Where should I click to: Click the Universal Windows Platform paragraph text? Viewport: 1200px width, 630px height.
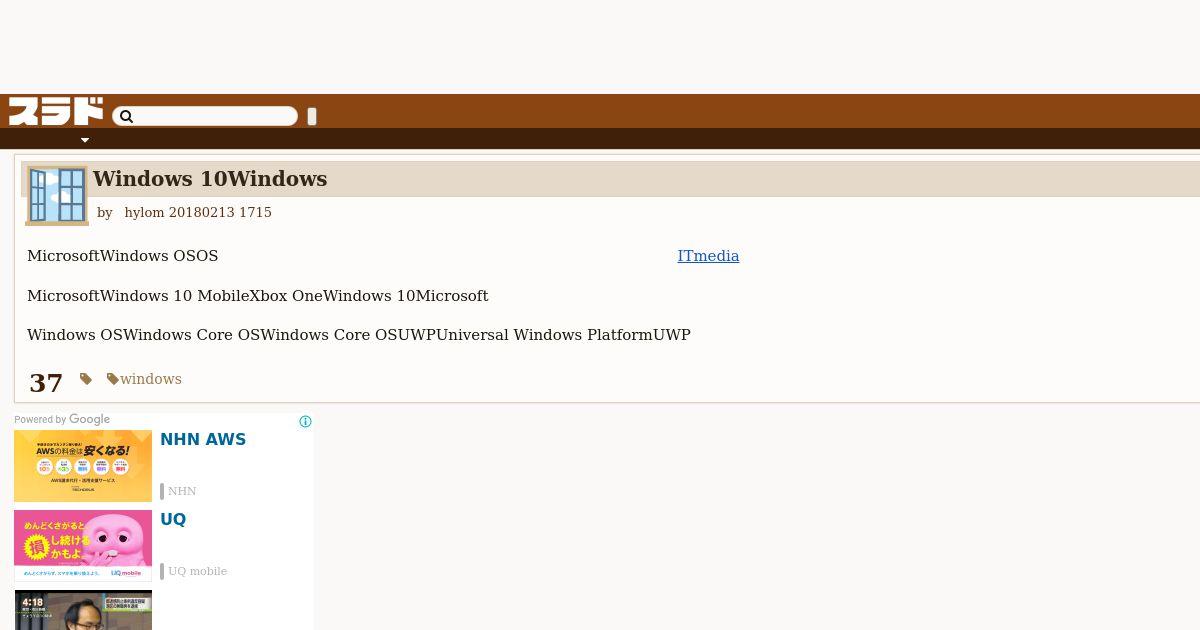(359, 335)
